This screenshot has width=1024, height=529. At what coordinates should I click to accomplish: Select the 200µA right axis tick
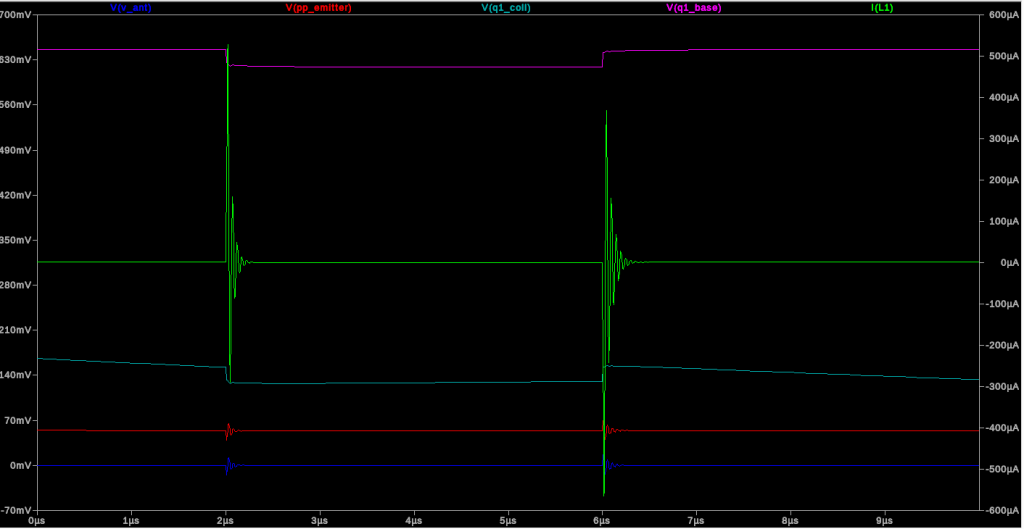[1003, 180]
